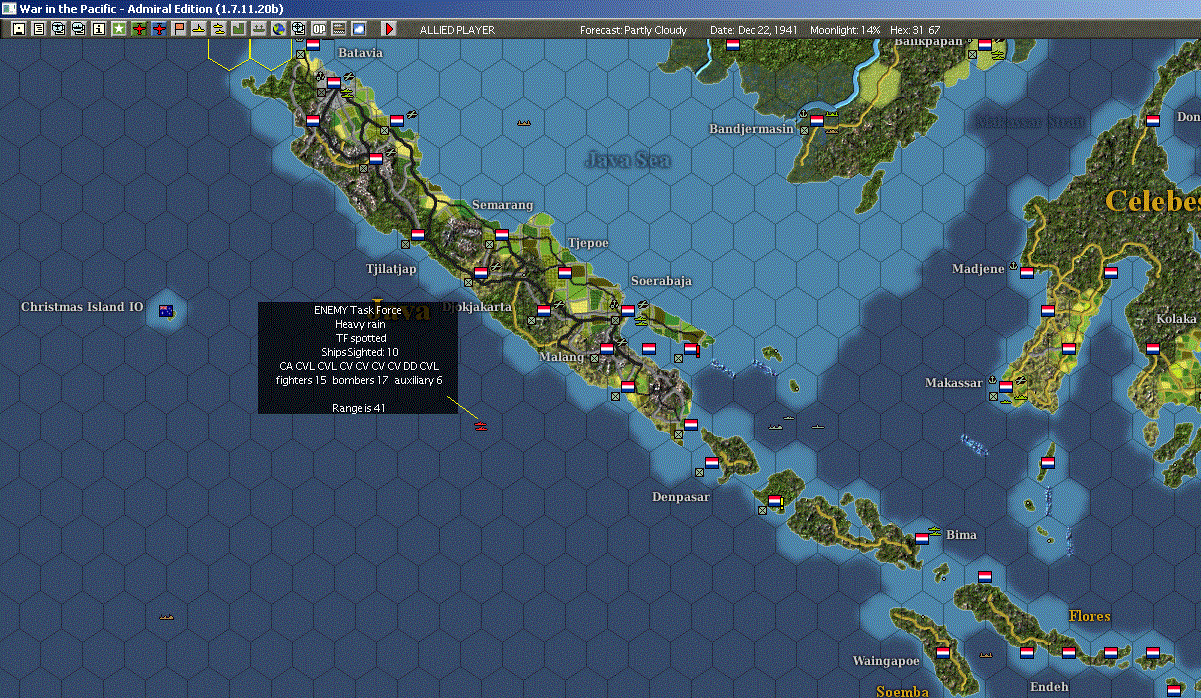
Task: Click the Djokjakarta city label
Action: click(477, 306)
